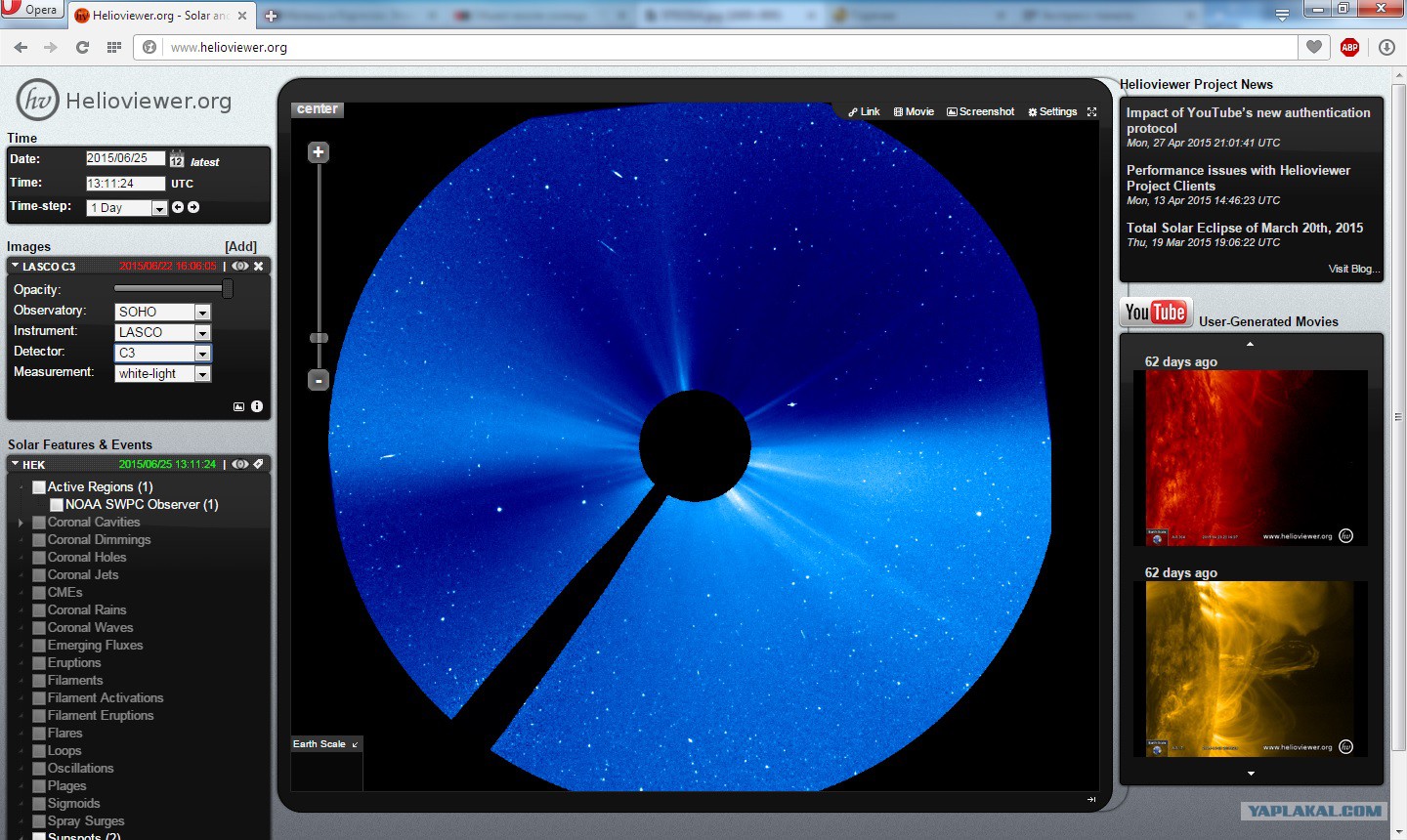1407x840 pixels.
Task: Open the Link sharing option
Action: (864, 112)
